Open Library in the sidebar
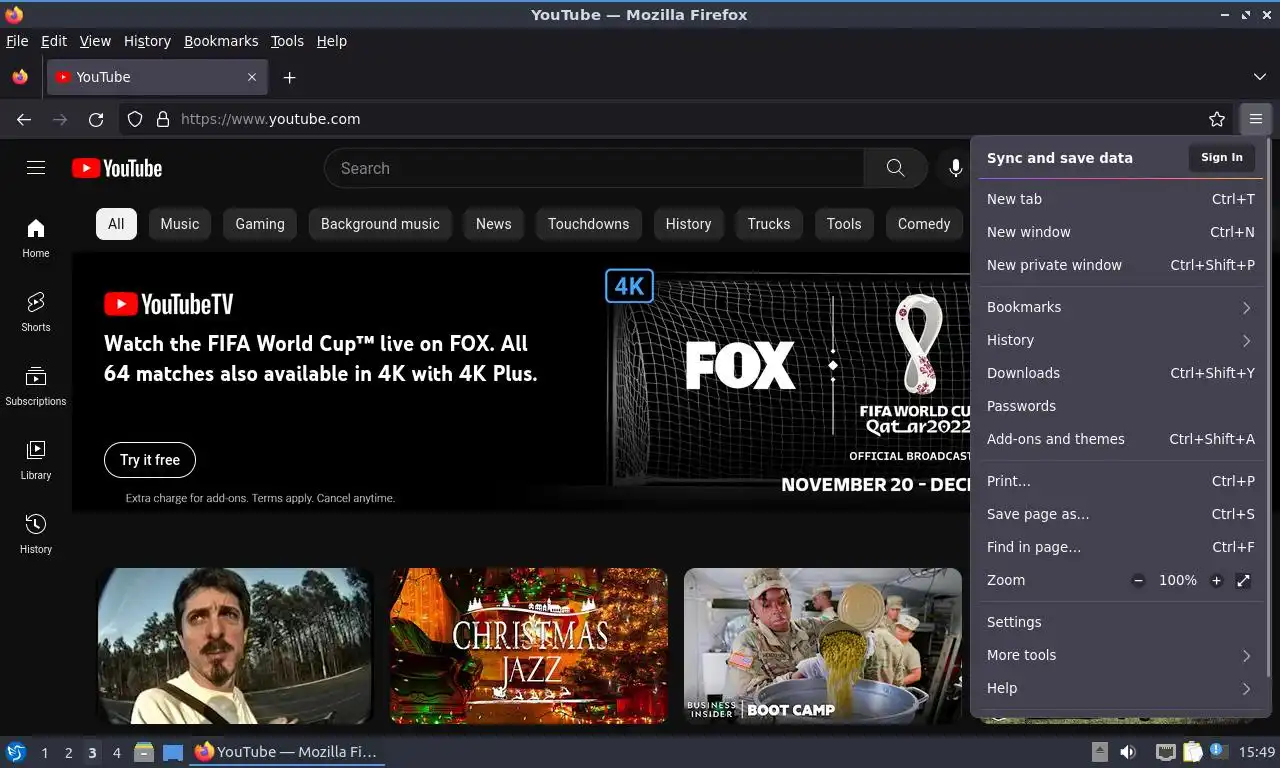The image size is (1280, 768). [x=36, y=460]
